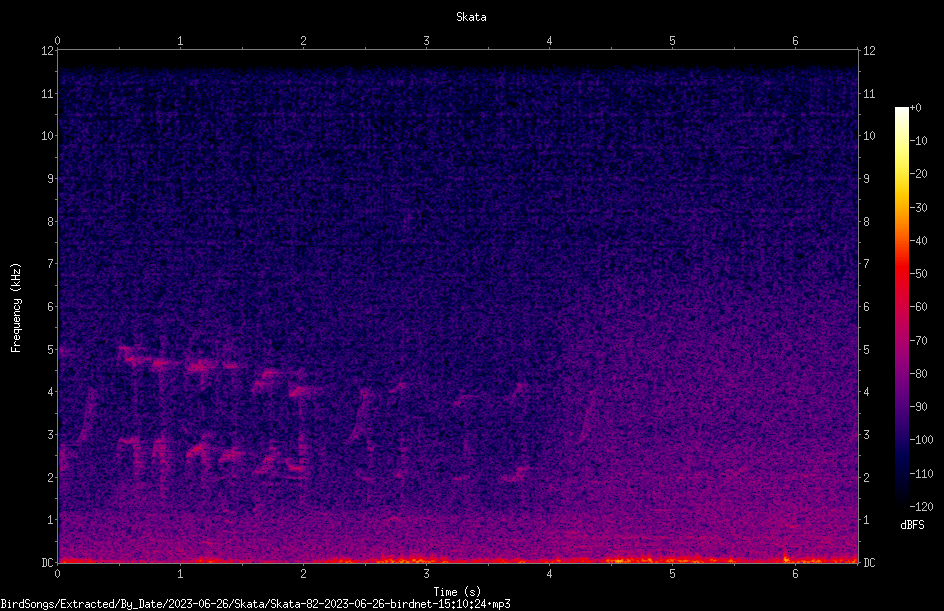The image size is (944, 611).
Task: Click the "12" label on the left frequency axis
Action: pos(47,51)
